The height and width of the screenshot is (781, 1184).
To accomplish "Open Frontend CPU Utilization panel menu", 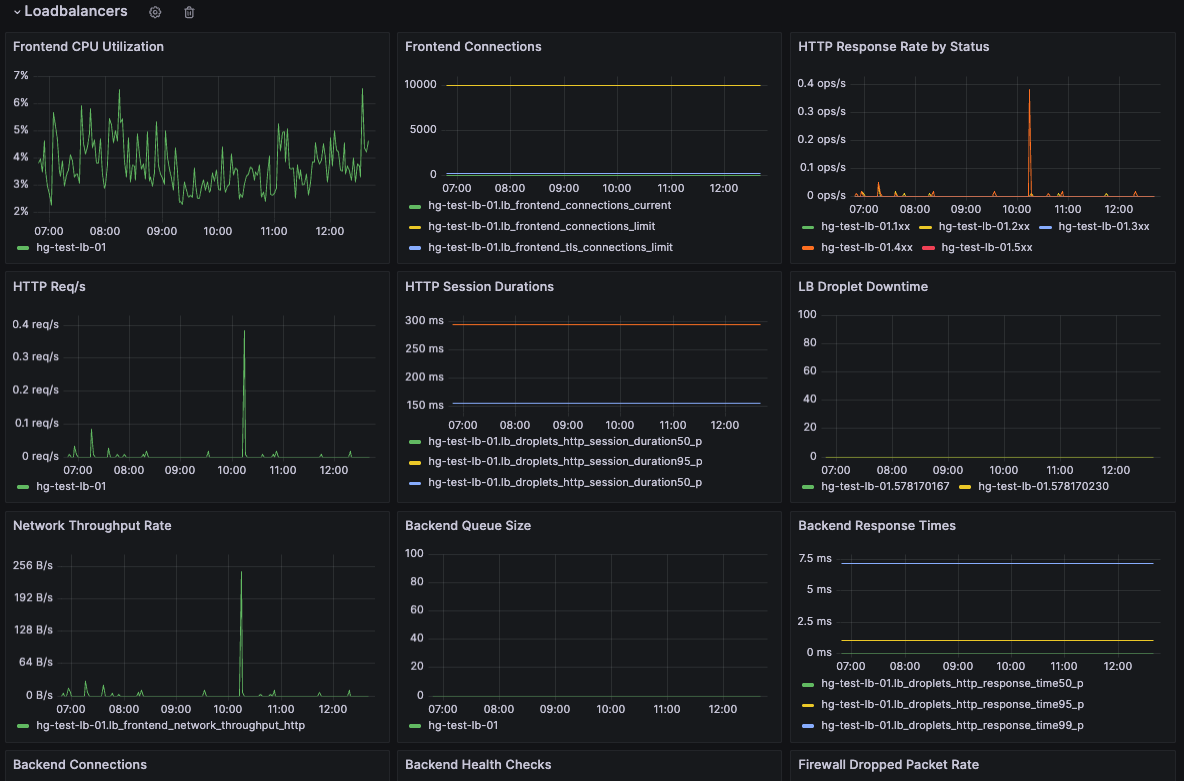I will click(88, 47).
